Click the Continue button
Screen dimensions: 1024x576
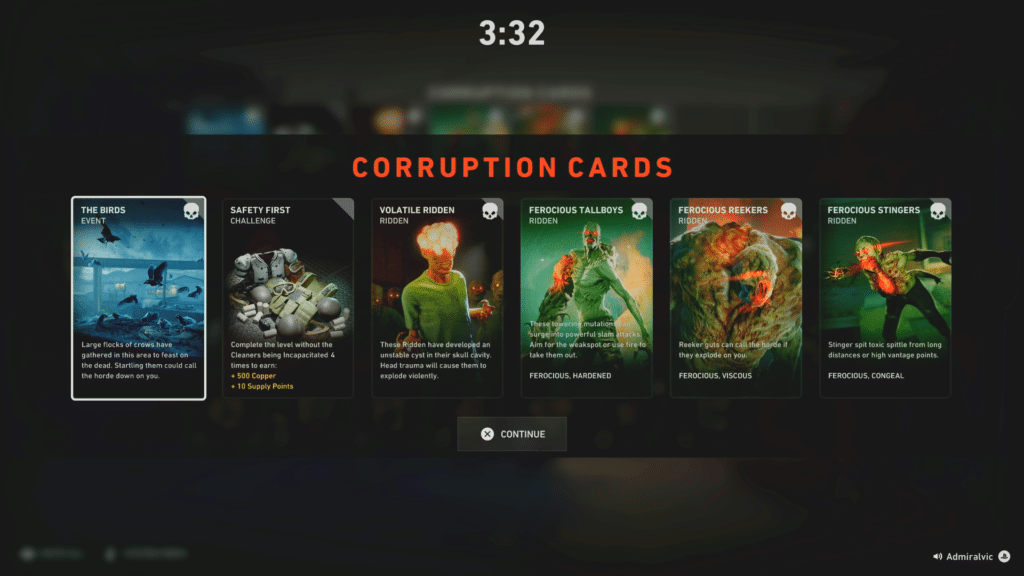pyautogui.click(x=512, y=434)
